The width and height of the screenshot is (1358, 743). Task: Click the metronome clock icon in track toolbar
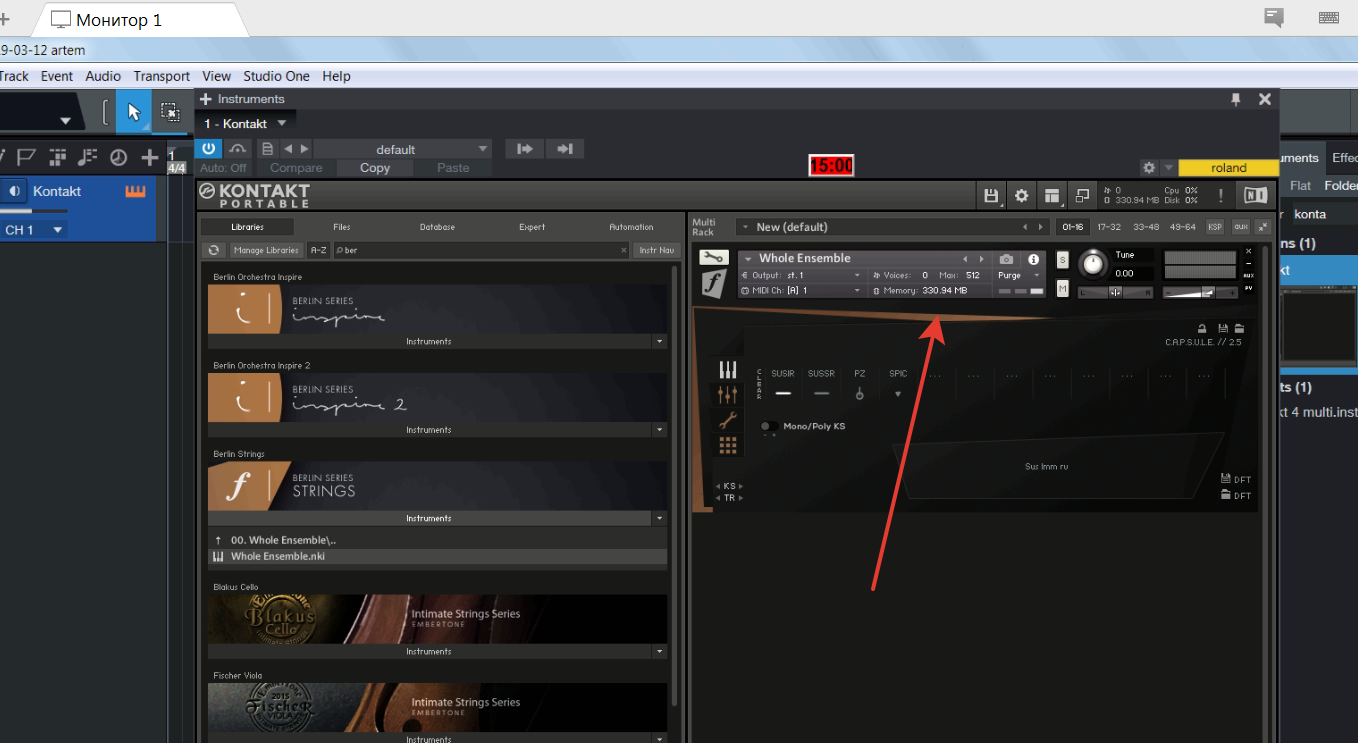[119, 157]
